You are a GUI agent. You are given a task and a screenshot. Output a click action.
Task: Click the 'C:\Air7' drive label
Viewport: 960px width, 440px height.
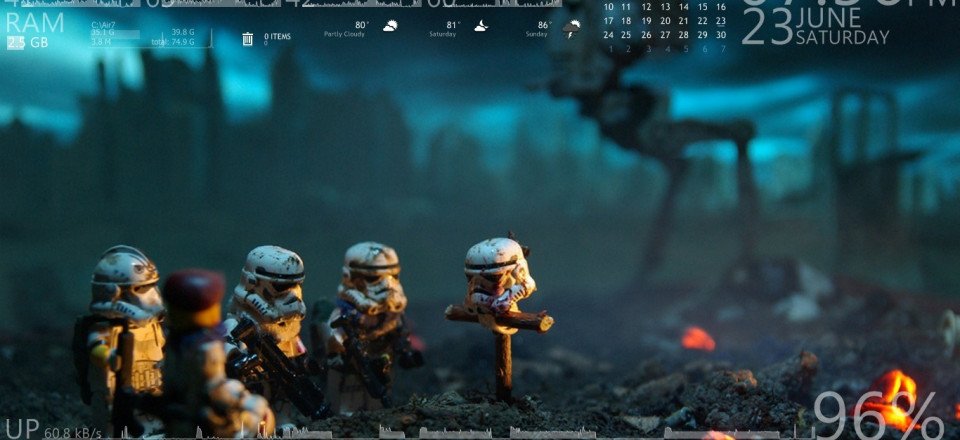103,25
